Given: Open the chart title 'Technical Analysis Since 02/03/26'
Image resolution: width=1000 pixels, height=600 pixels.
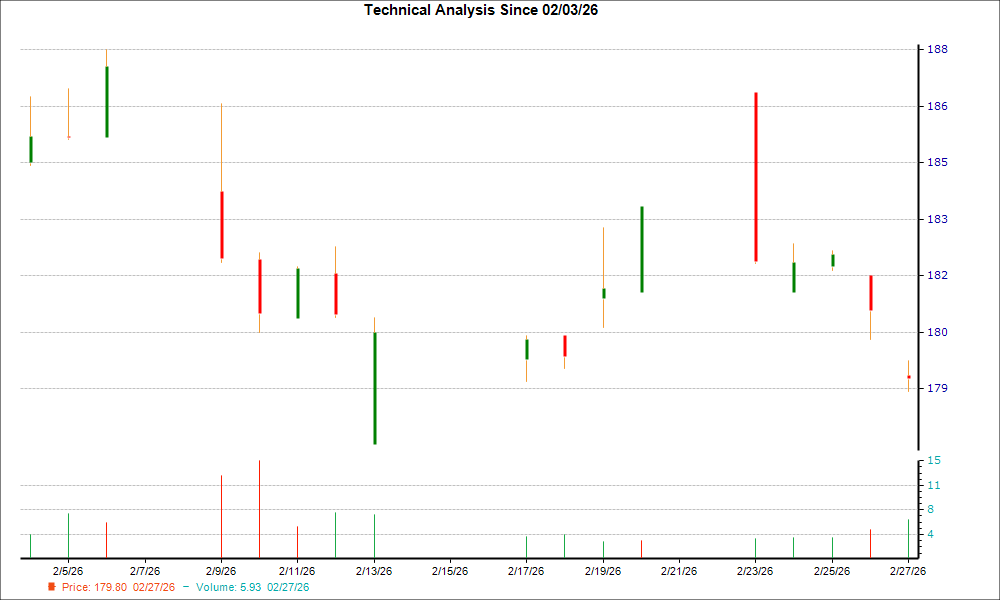Looking at the screenshot, I should [x=480, y=10].
